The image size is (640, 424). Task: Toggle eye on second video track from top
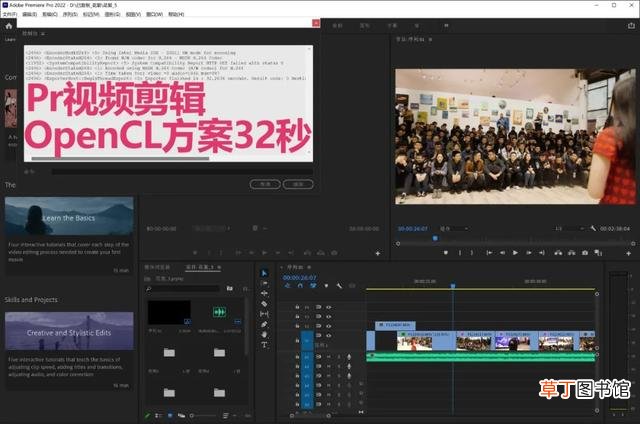coord(329,316)
